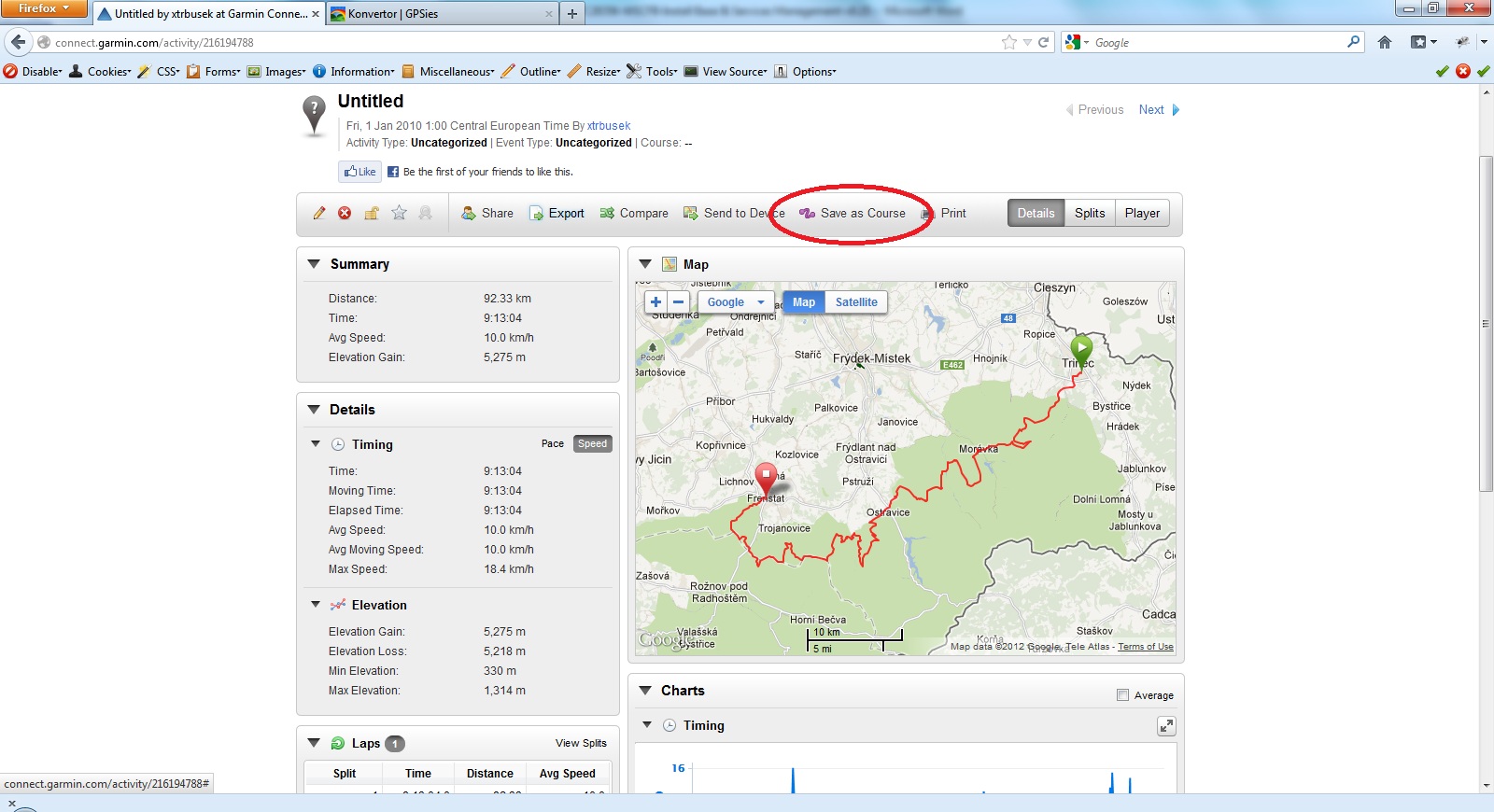Toggle Pace display in Timing
Viewport: 1494px width, 812px height.
click(x=553, y=444)
